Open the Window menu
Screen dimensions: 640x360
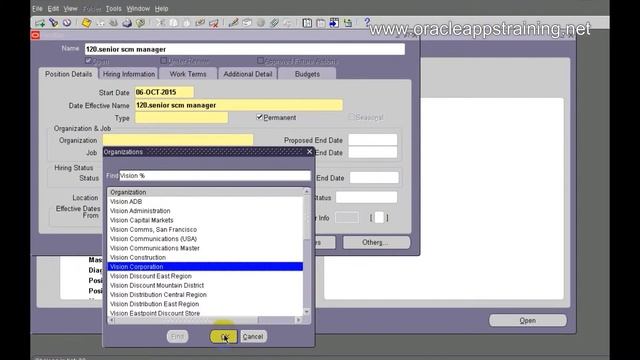click(x=138, y=9)
